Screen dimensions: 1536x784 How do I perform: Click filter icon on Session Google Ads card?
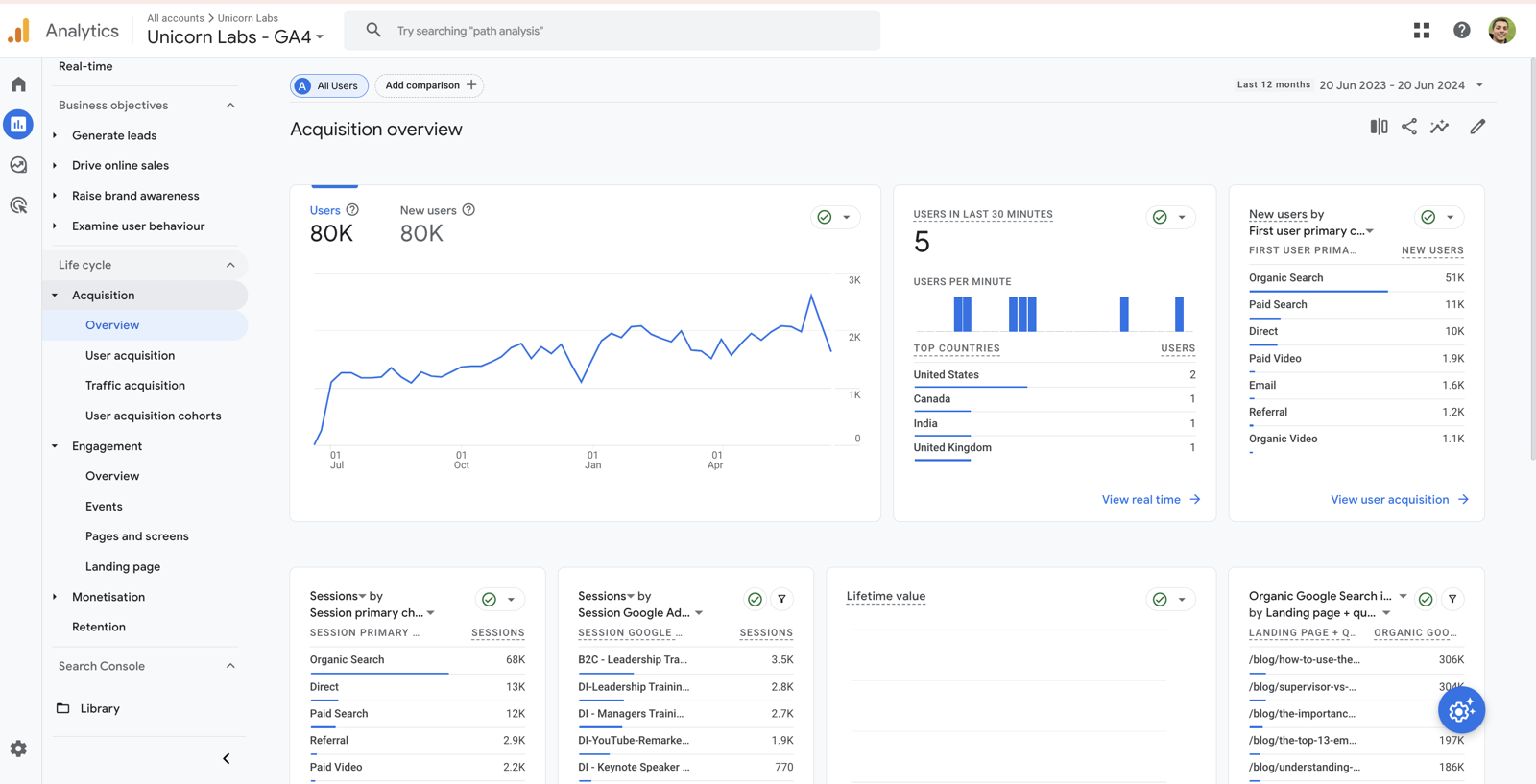pyautogui.click(x=781, y=599)
